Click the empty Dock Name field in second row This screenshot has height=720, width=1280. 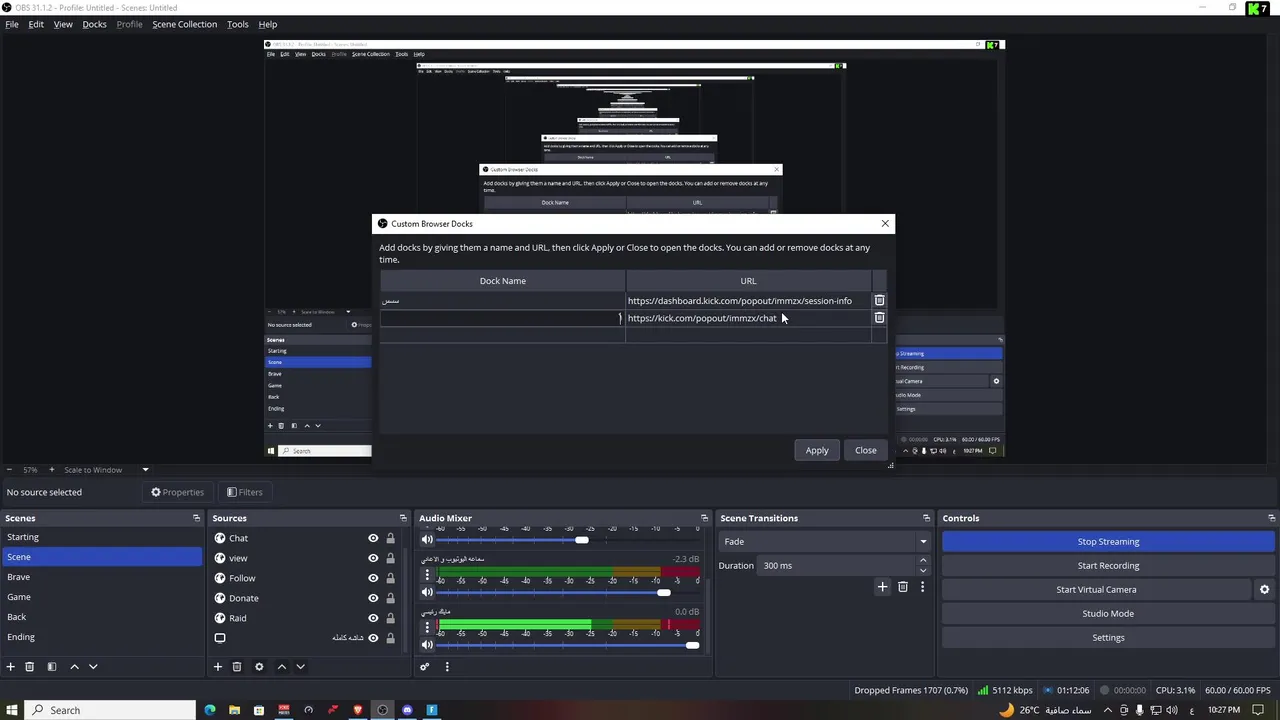tap(502, 318)
